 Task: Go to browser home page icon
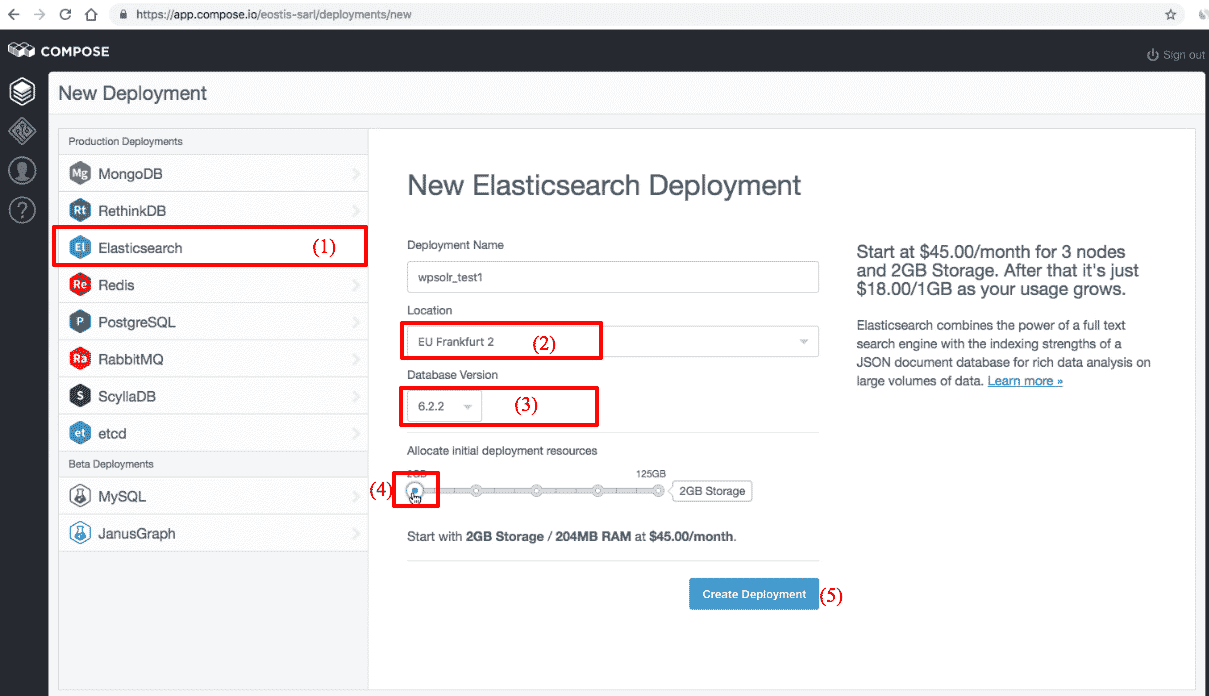pyautogui.click(x=91, y=15)
